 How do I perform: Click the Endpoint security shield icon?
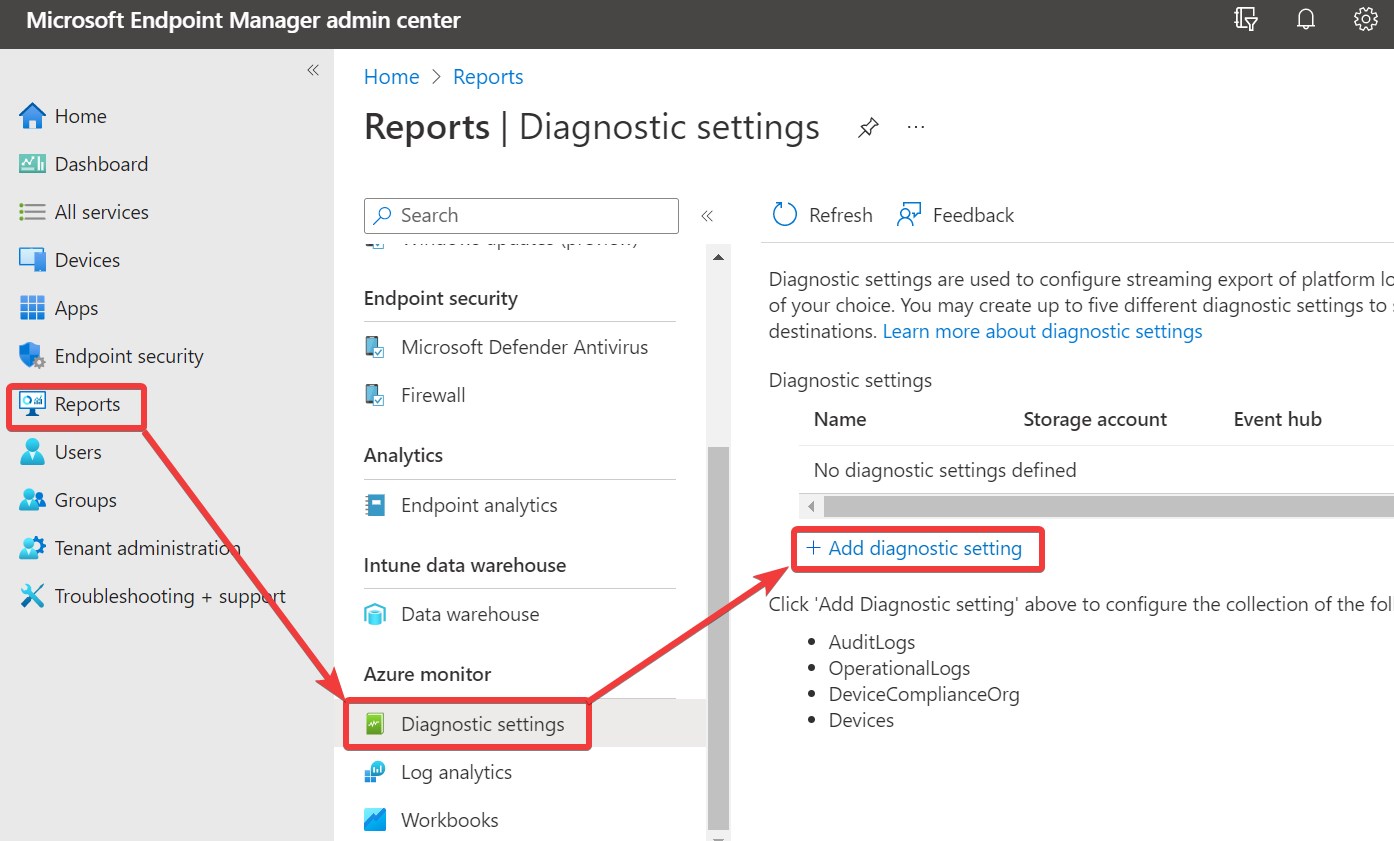pyautogui.click(x=32, y=356)
